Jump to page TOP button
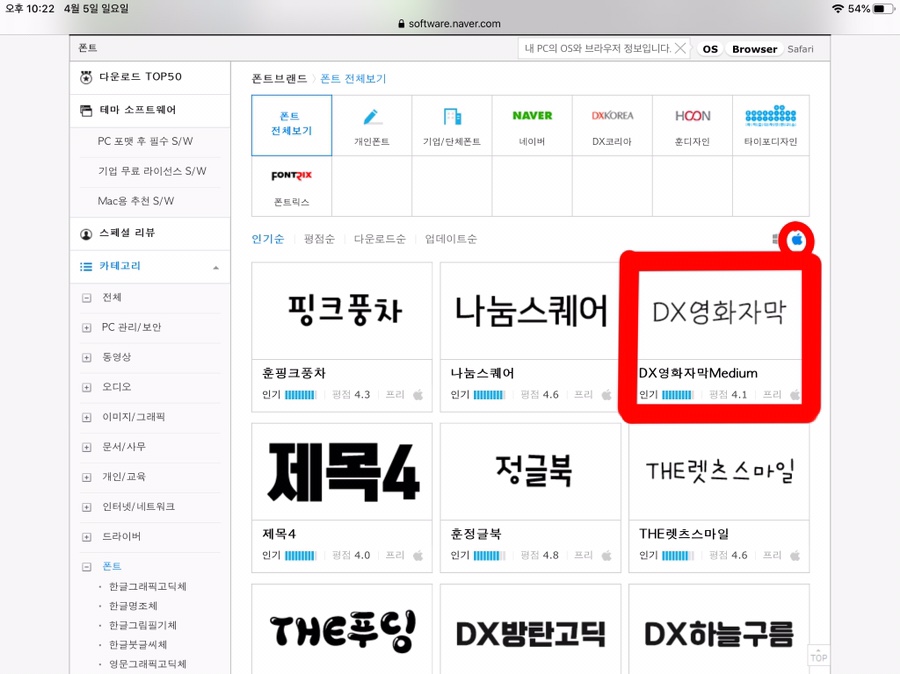The image size is (900, 674). [x=818, y=657]
